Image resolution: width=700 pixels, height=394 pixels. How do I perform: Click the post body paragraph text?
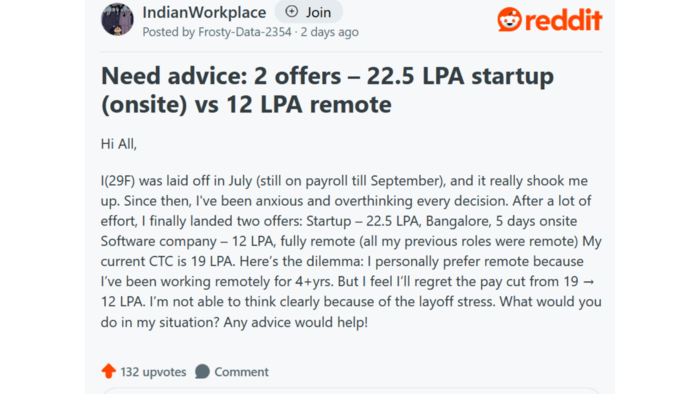[x=351, y=251]
